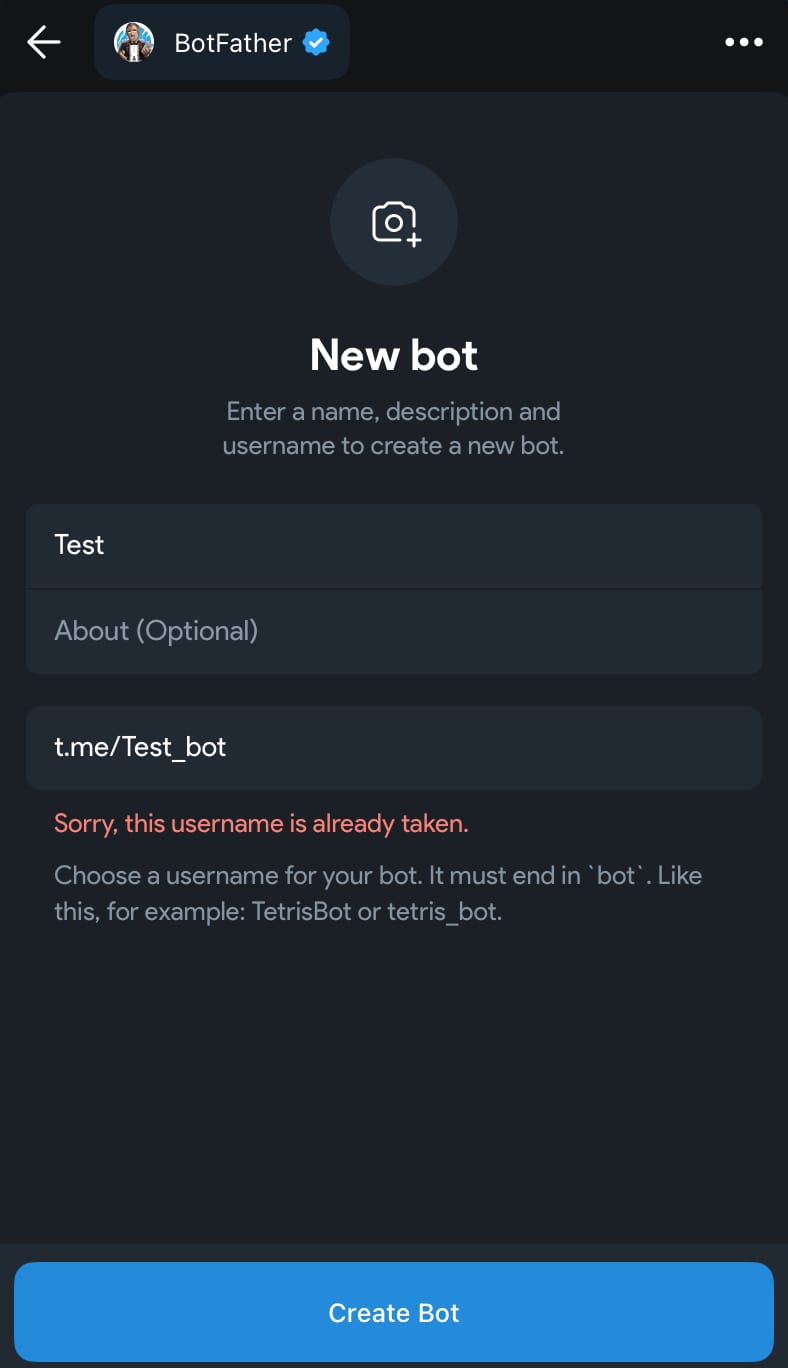Focus the bot name field containing Test
Viewport: 788px width, 1368px height.
(394, 545)
